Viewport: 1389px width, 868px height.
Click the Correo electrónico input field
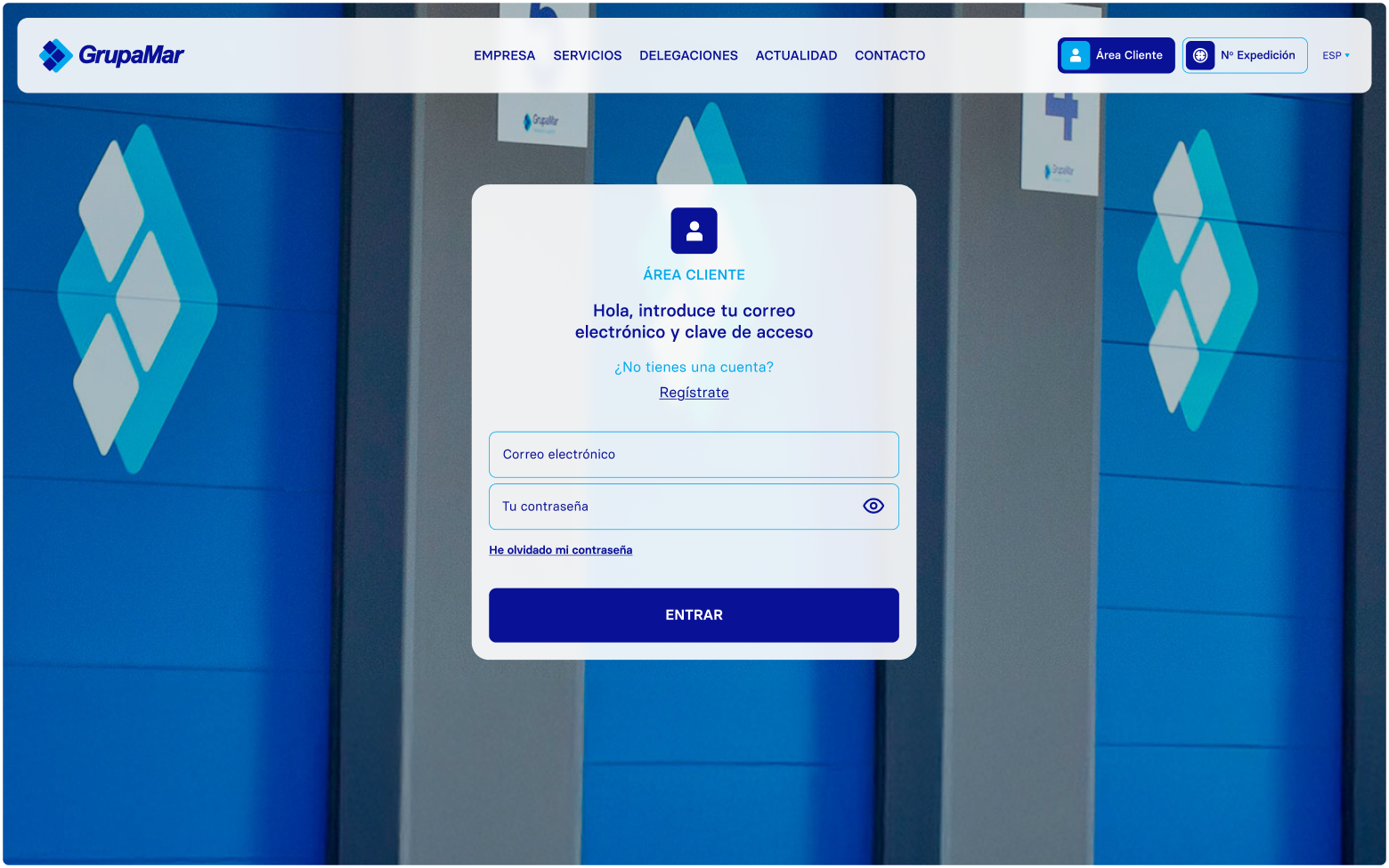click(x=694, y=454)
